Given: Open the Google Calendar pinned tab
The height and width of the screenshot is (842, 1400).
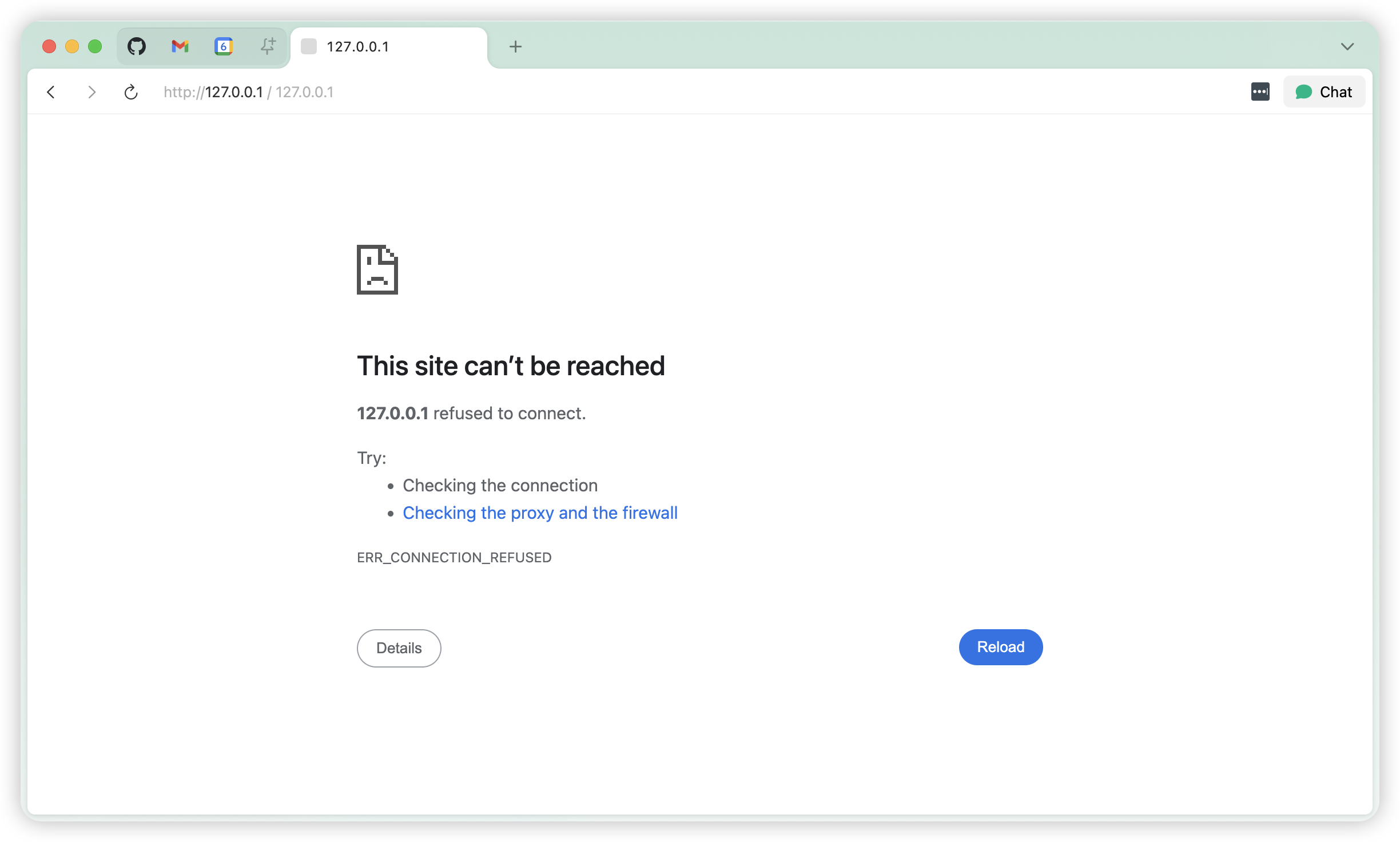Looking at the screenshot, I should pos(224,46).
